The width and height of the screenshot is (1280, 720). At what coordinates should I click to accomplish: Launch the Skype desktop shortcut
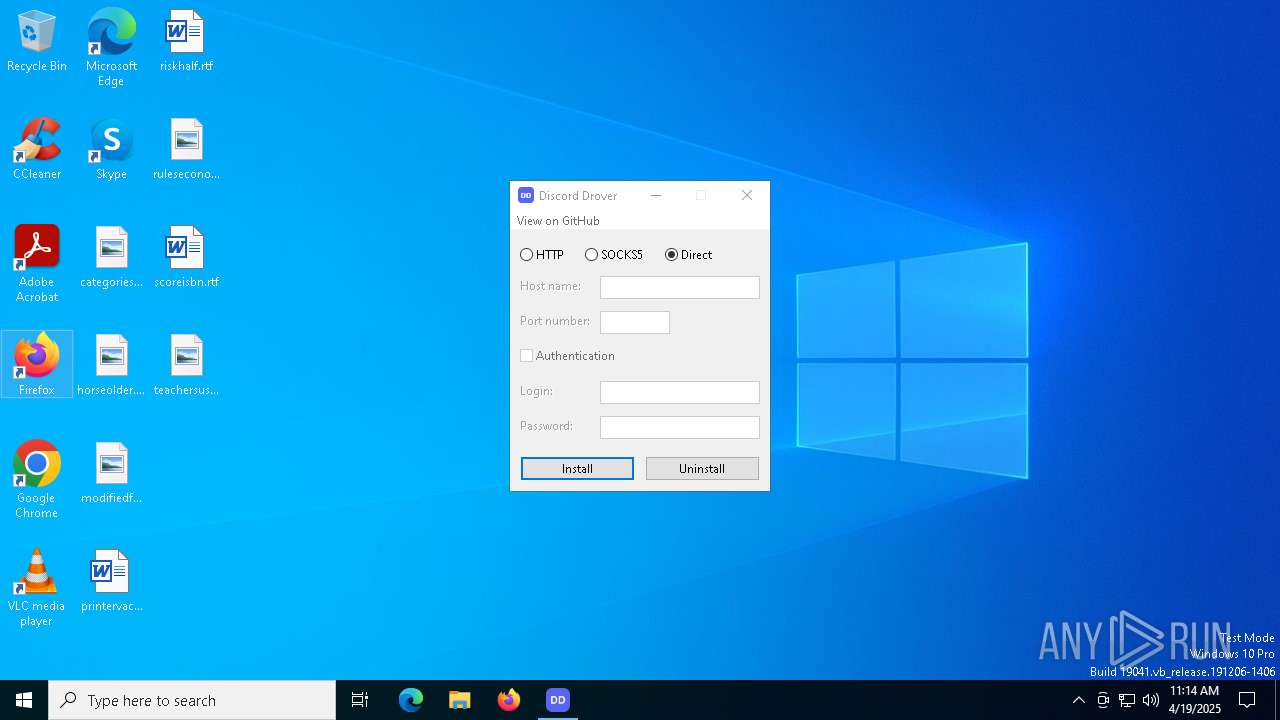[x=111, y=150]
